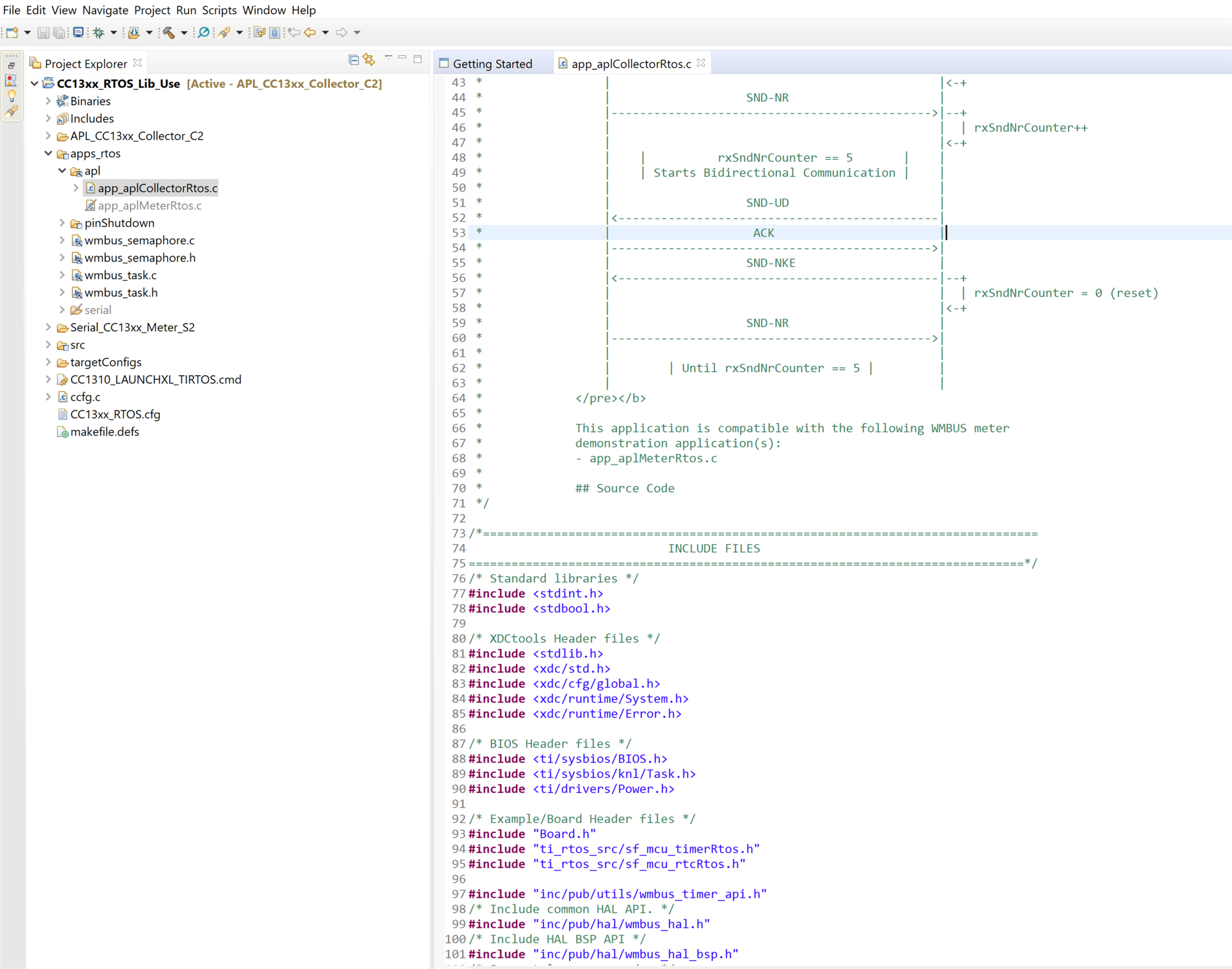Open the load program dropdown arrow
This screenshot has width=1232, height=969.
coord(149,33)
